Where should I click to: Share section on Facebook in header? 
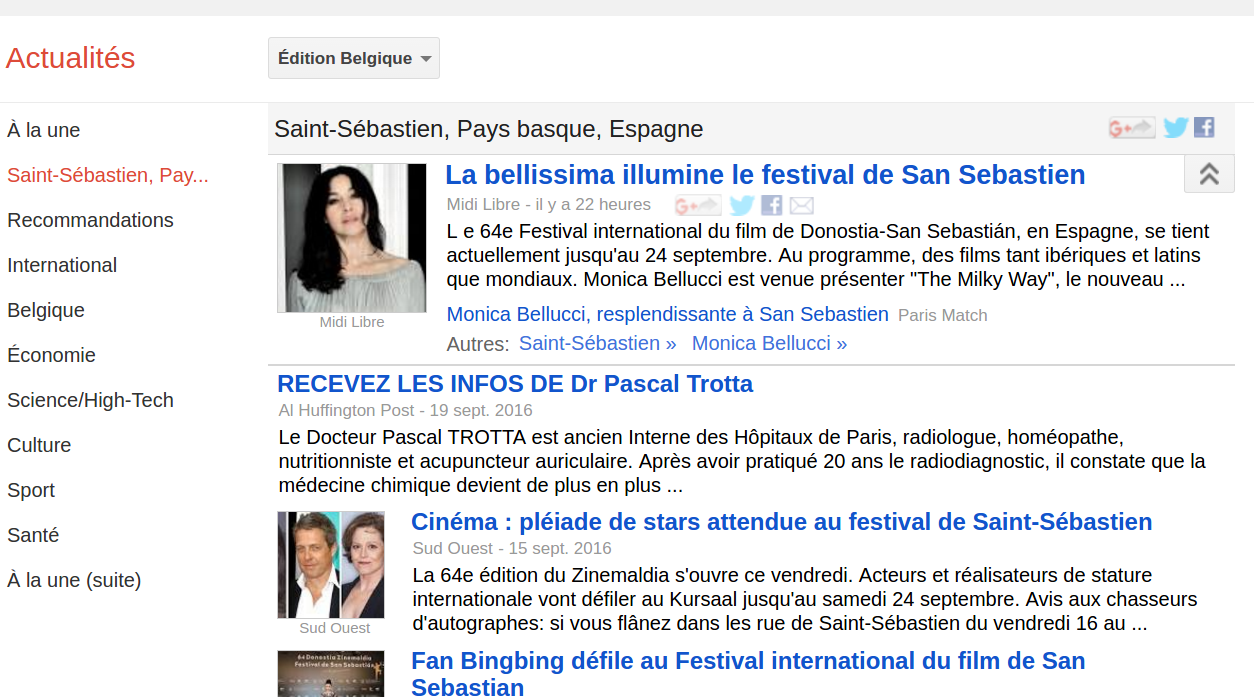point(1204,128)
